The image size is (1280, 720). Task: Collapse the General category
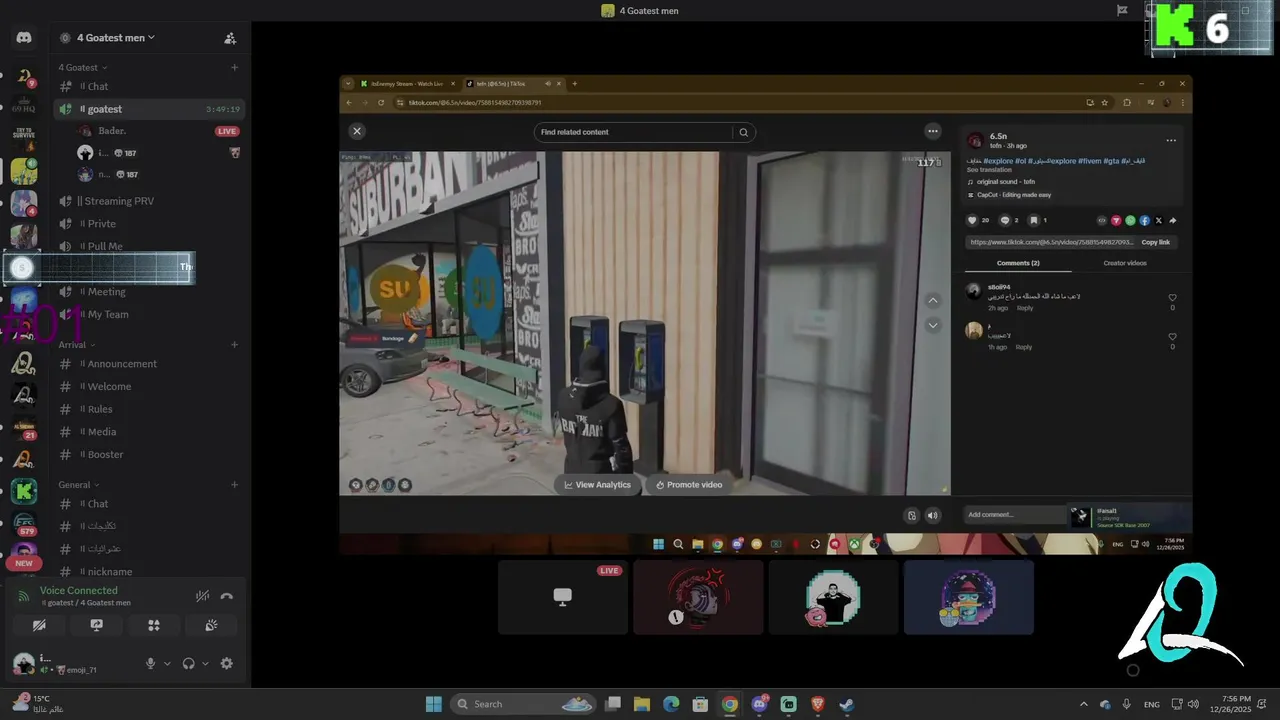tap(78, 484)
